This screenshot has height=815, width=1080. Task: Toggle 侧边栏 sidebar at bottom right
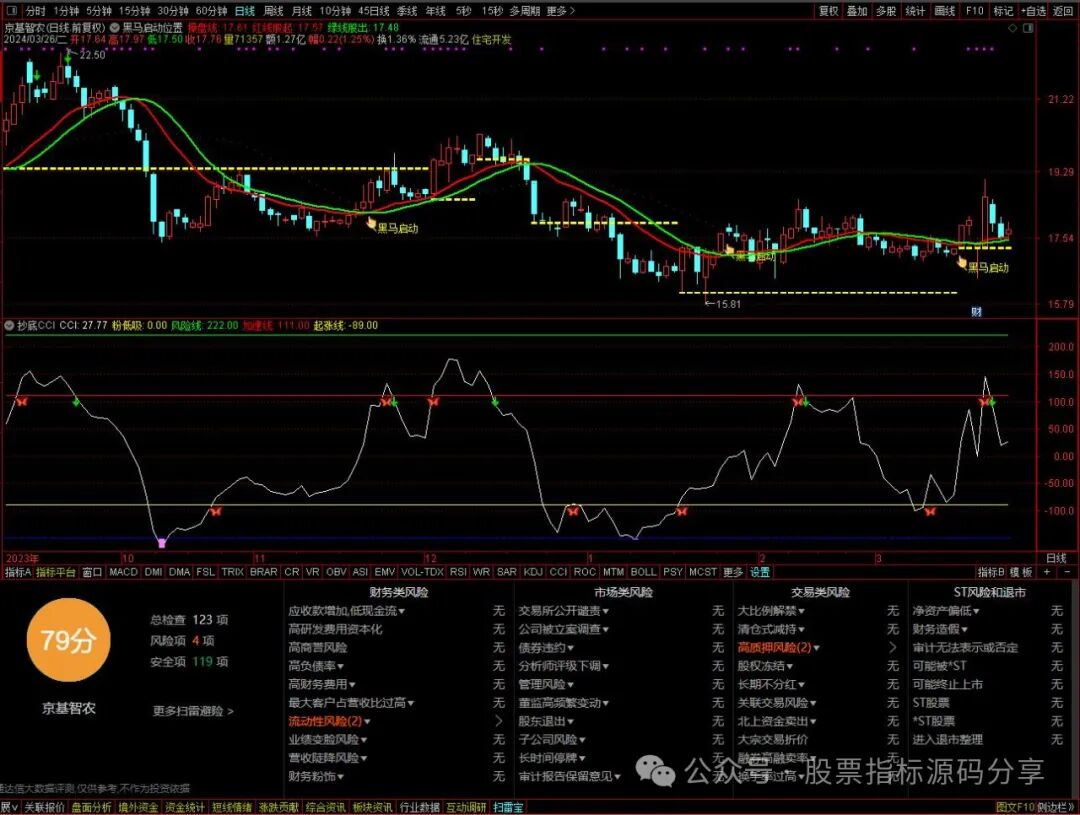coord(1055,807)
